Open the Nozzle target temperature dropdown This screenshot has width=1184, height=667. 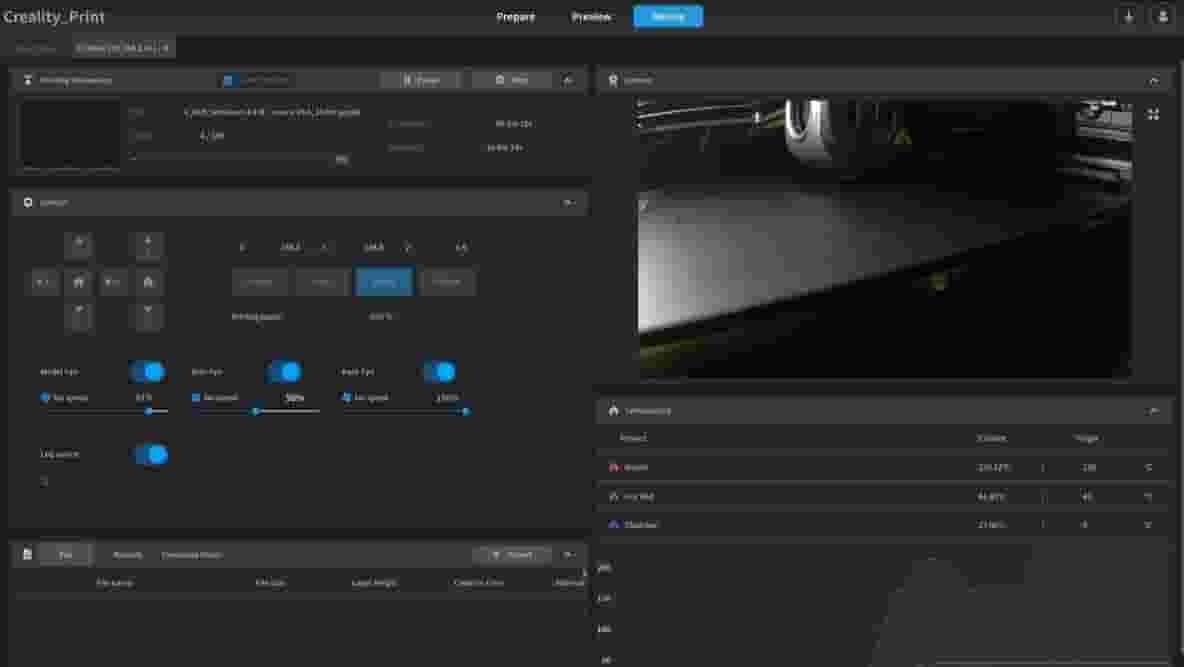(x=1148, y=468)
